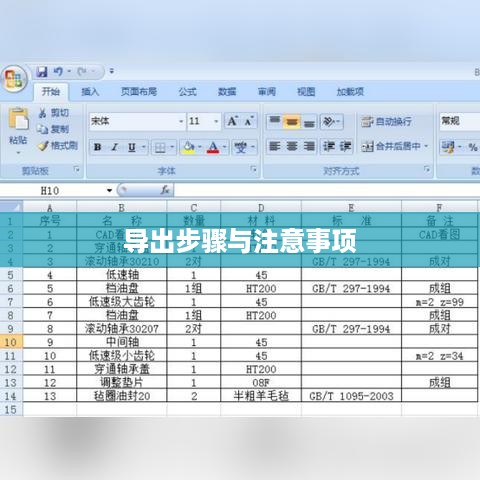Open the 常规 number format dropdown
480x480 pixels.
coord(459,121)
